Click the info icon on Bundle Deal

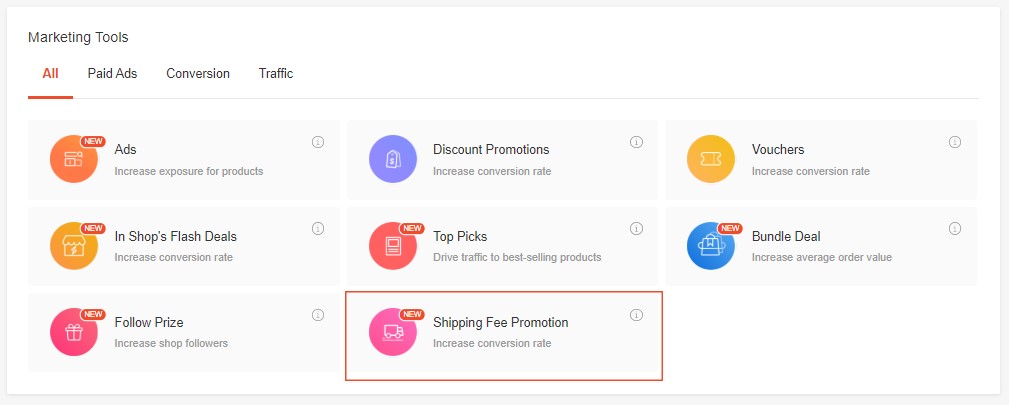tap(955, 229)
